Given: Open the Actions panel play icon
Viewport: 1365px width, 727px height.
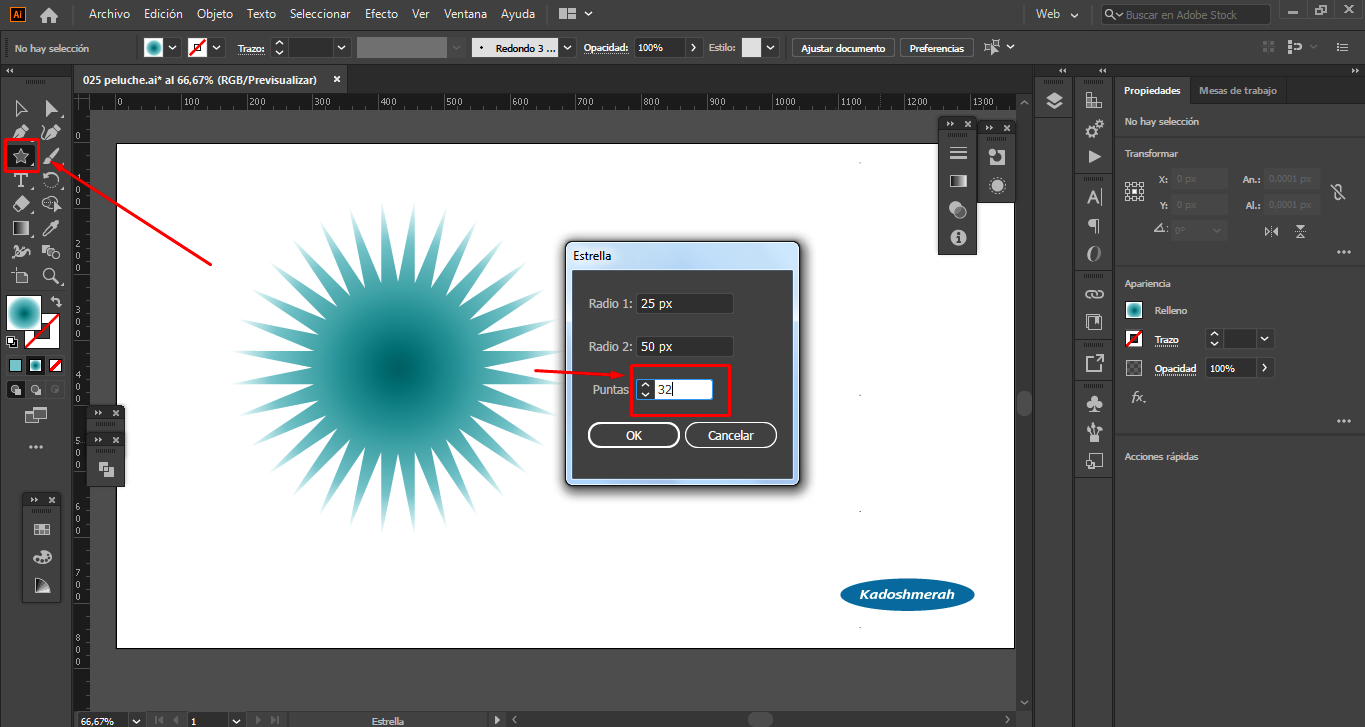Looking at the screenshot, I should [1094, 157].
